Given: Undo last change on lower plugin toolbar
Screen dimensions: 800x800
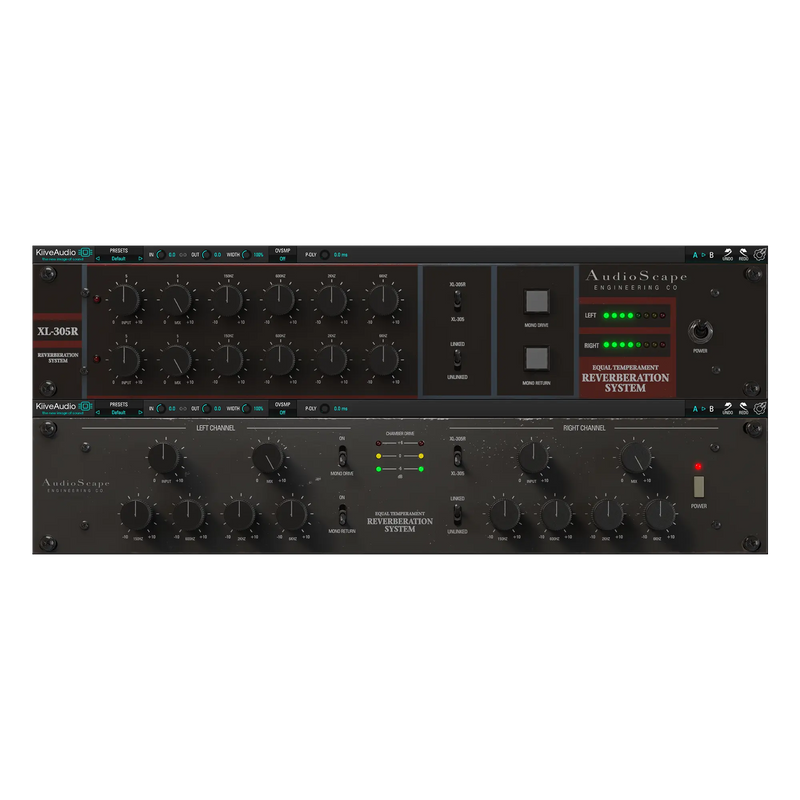Looking at the screenshot, I should pyautogui.click(x=728, y=409).
